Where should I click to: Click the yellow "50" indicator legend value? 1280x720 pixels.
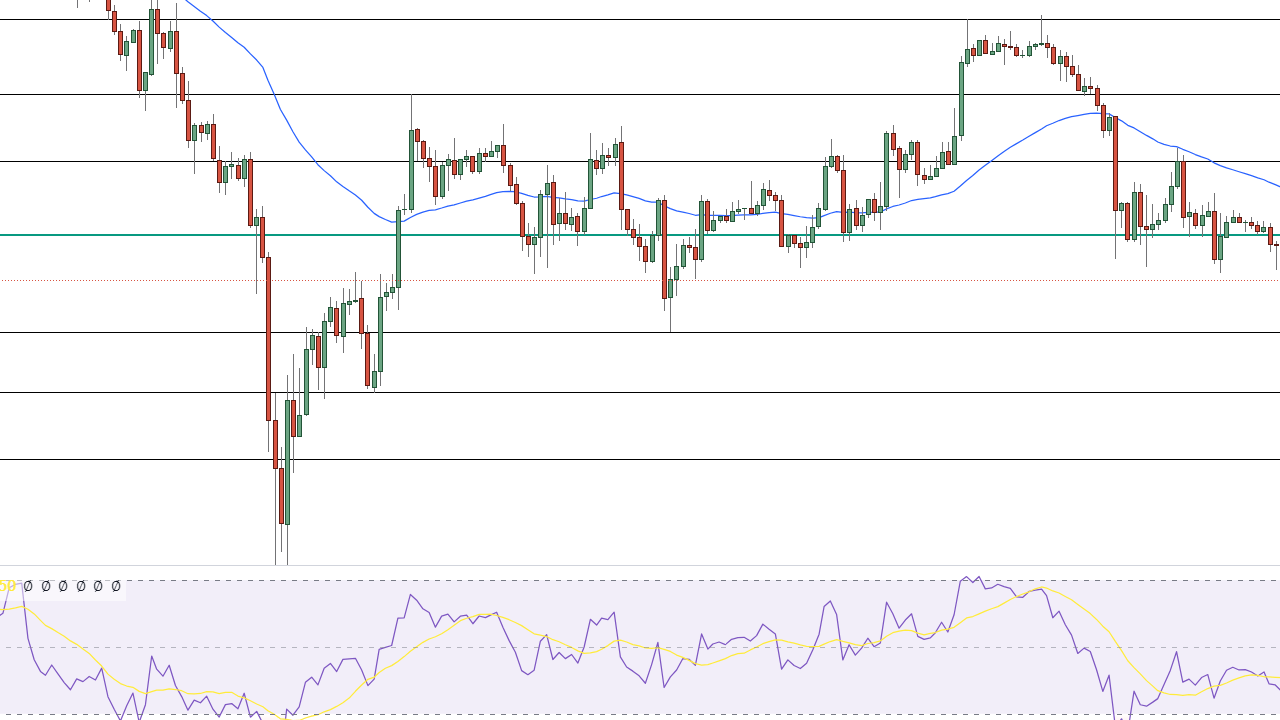7,586
